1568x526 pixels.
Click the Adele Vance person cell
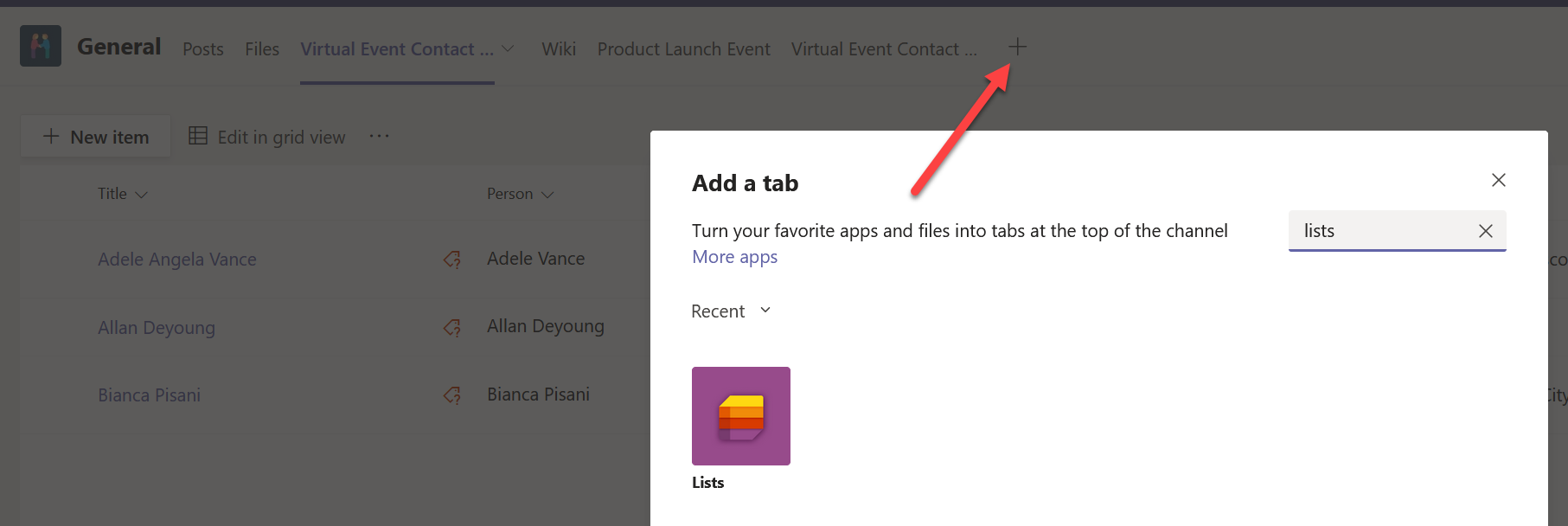tap(535, 259)
